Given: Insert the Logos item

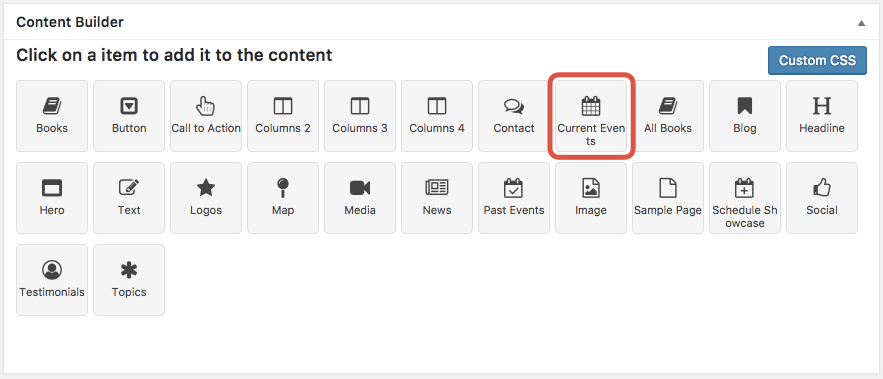Looking at the screenshot, I should pyautogui.click(x=206, y=198).
